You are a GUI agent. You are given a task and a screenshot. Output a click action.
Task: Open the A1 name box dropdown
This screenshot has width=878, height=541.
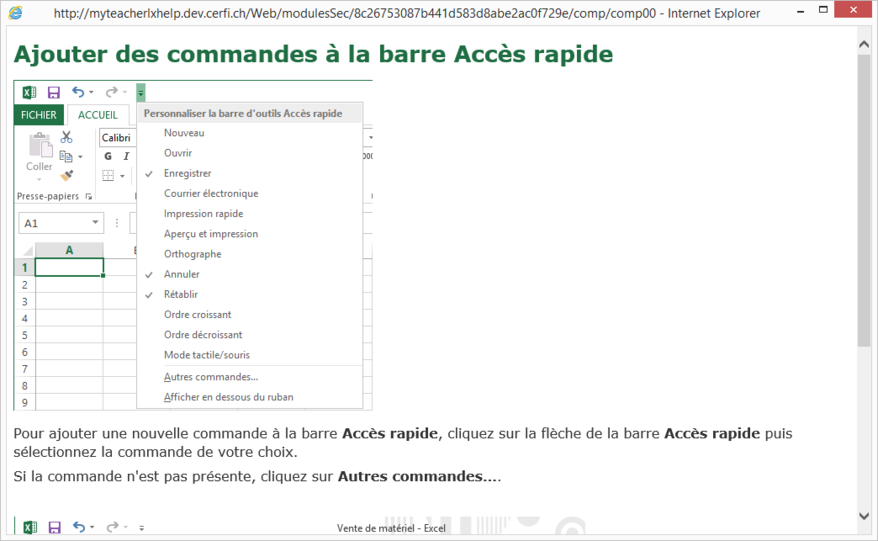(96, 223)
